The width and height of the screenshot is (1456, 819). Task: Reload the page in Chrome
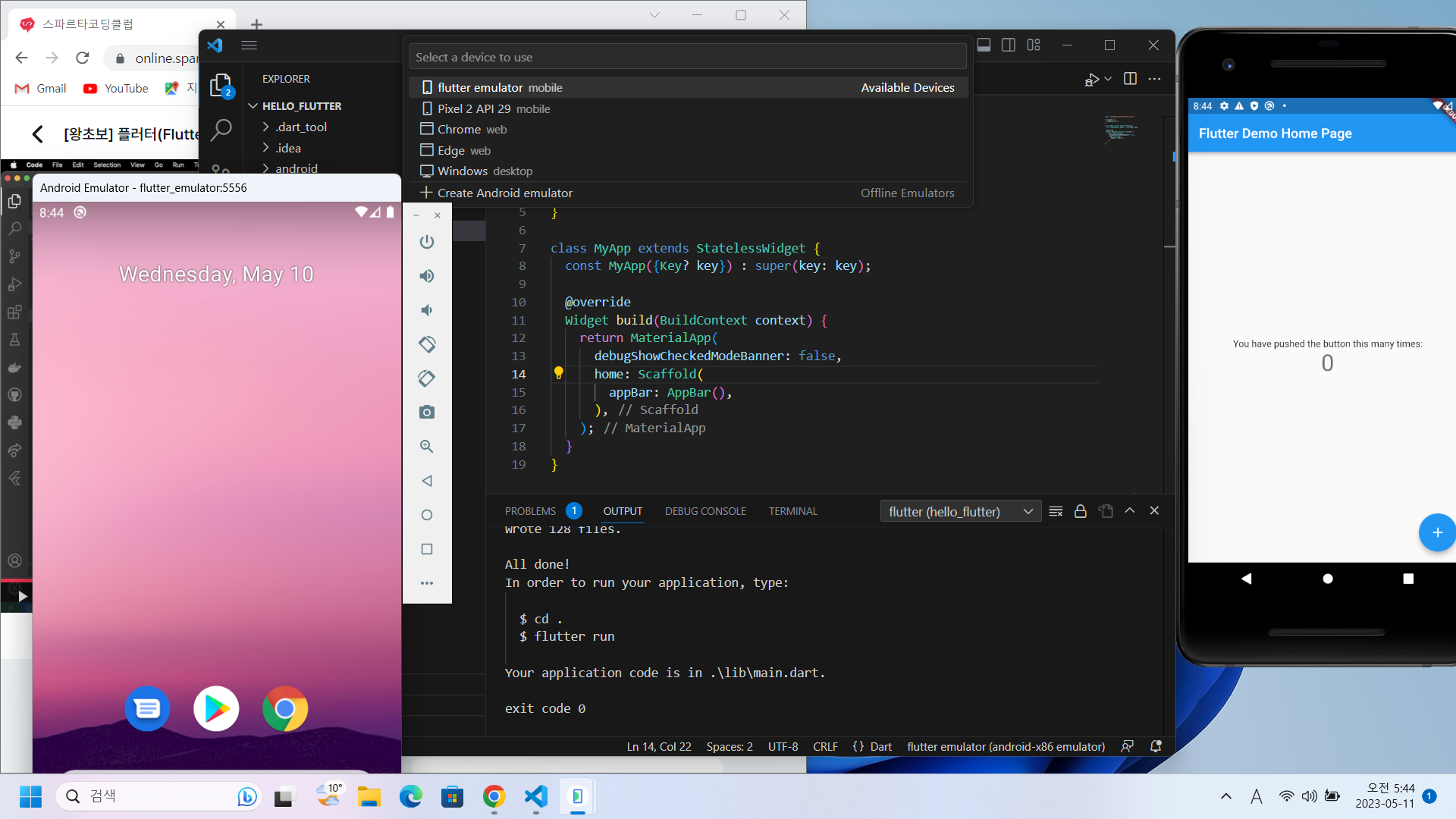[x=83, y=58]
